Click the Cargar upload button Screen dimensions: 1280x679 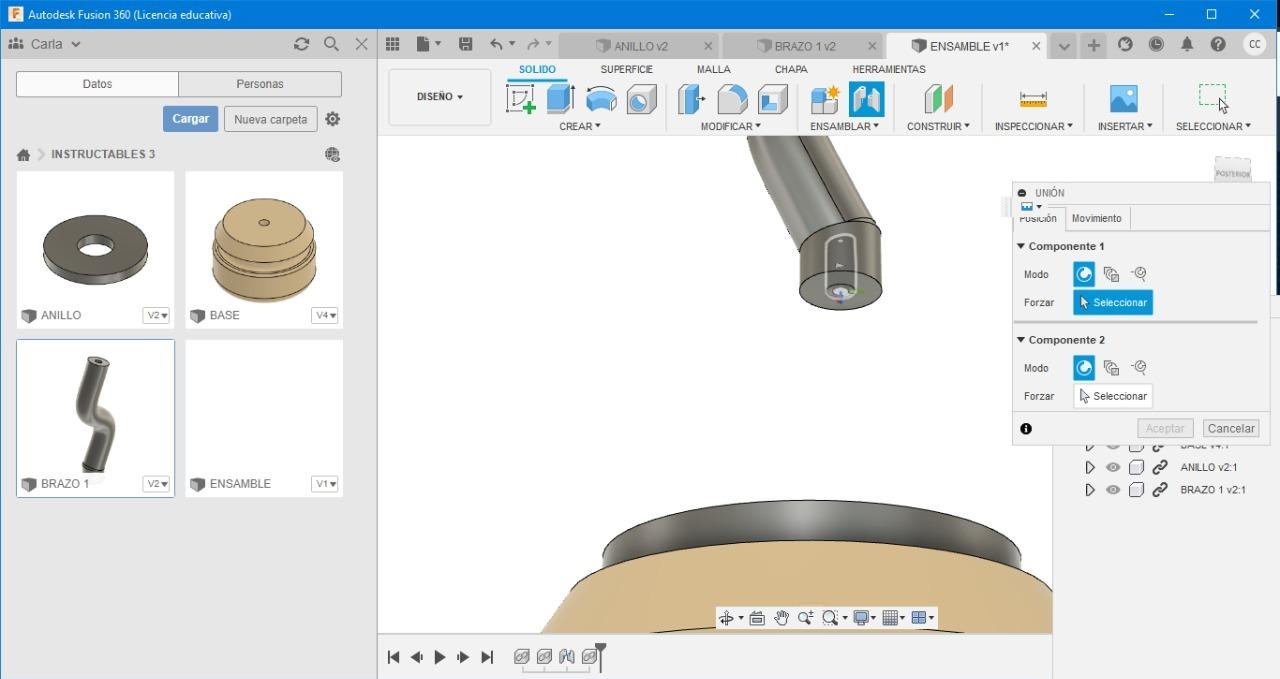point(190,119)
